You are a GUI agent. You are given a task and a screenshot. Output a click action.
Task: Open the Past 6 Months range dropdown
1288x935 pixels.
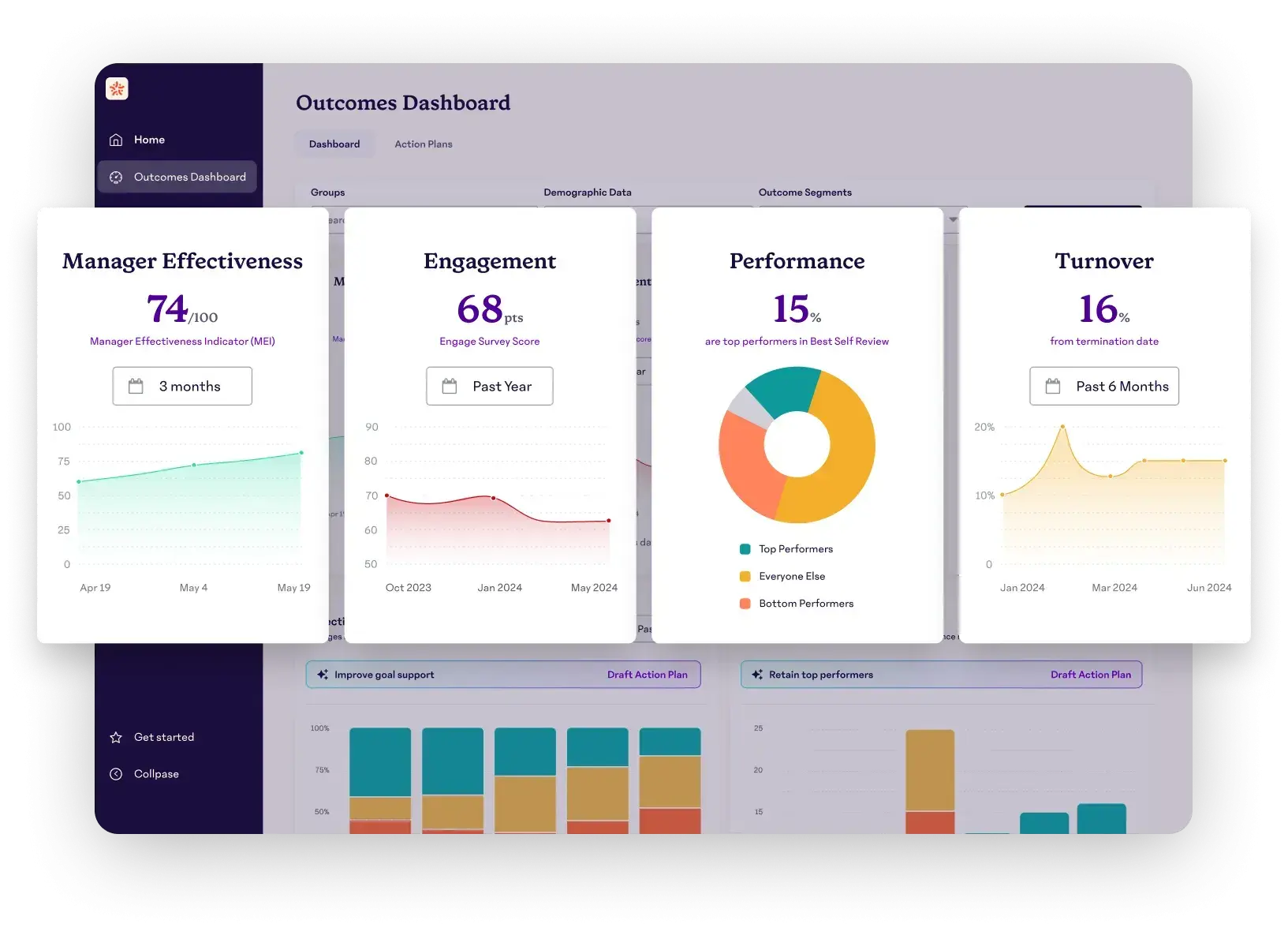tap(1104, 387)
